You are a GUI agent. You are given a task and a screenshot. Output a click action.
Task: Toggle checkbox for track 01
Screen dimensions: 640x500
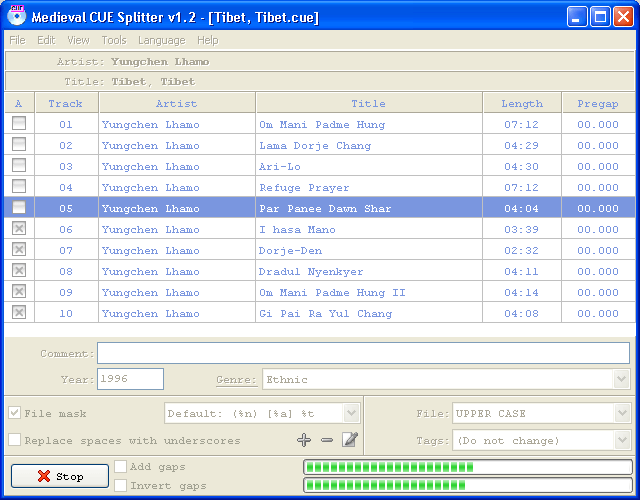click(x=19, y=124)
